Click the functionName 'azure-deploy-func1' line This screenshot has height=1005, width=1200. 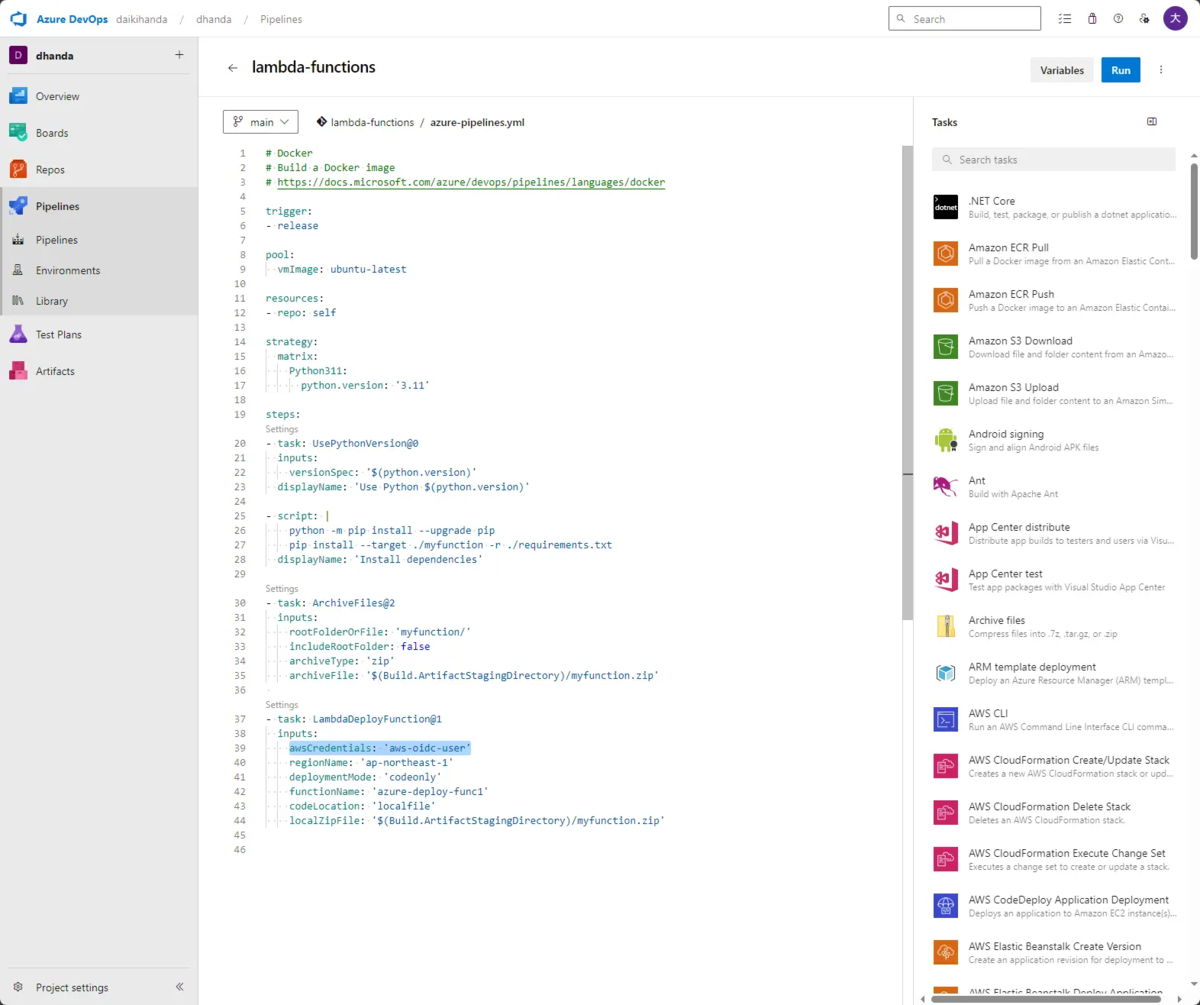coord(389,792)
